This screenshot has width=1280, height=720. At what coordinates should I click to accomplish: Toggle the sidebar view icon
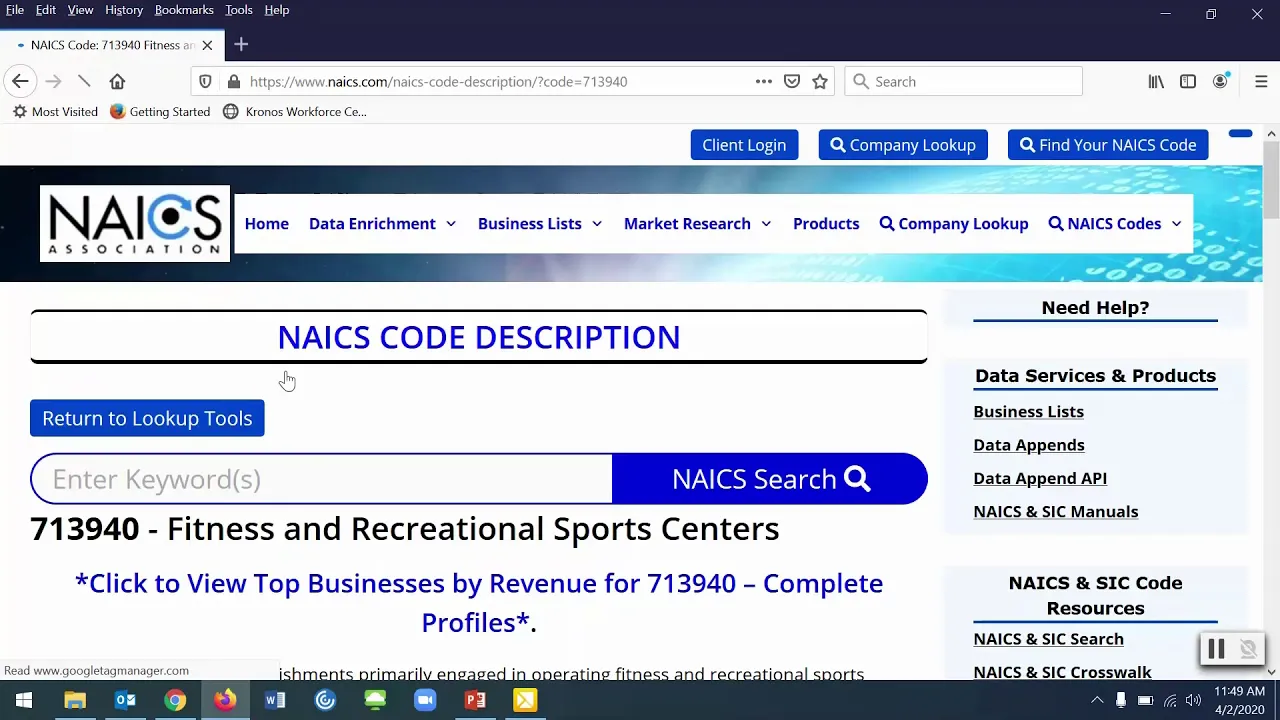pos(1188,82)
